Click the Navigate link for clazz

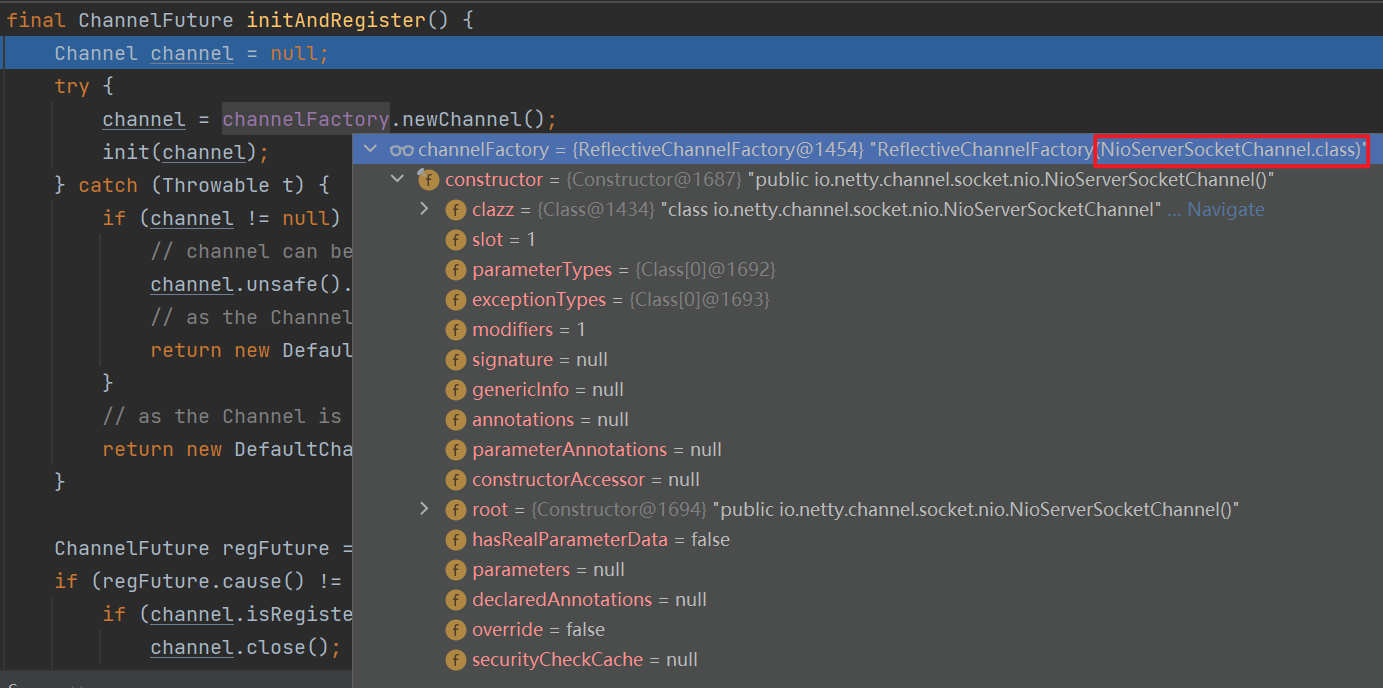1225,210
